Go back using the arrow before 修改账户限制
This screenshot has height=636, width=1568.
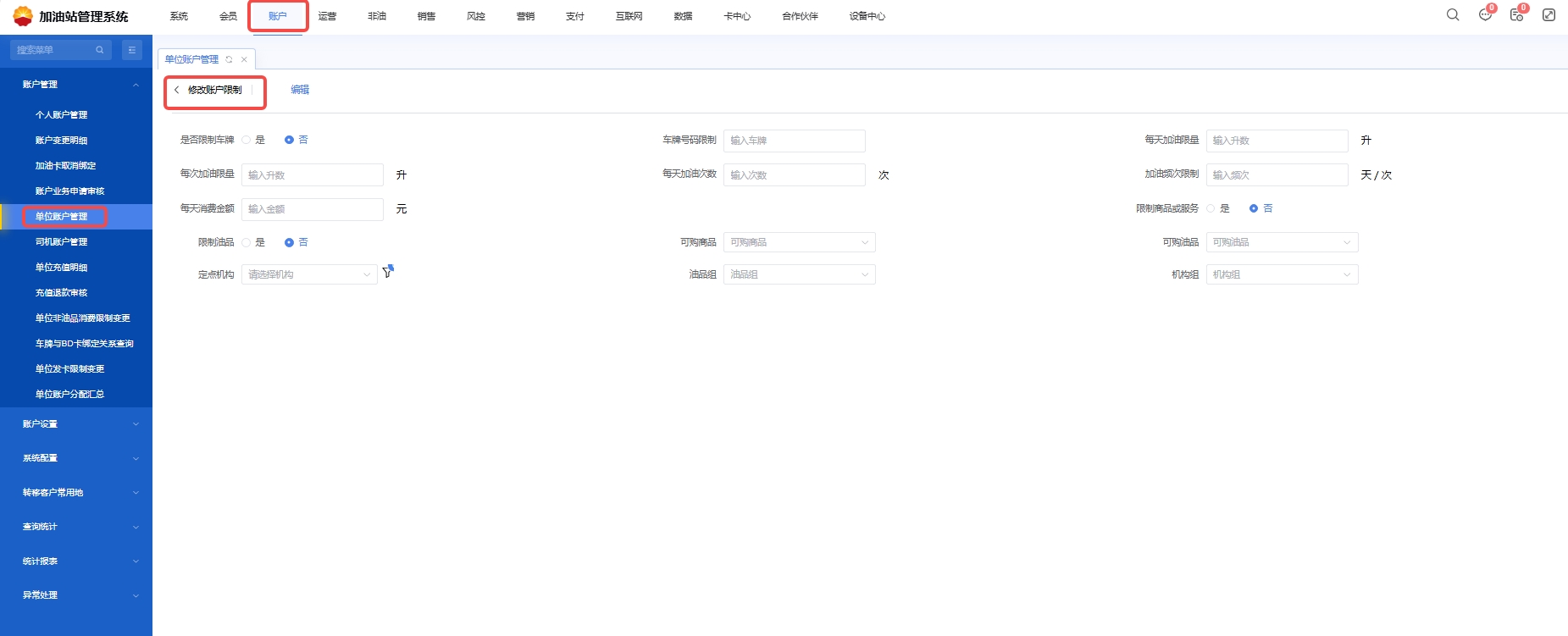tap(176, 90)
